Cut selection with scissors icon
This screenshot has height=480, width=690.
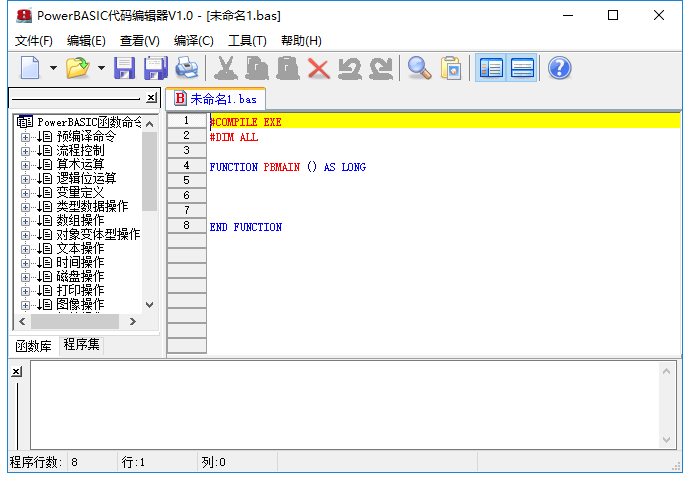point(226,68)
